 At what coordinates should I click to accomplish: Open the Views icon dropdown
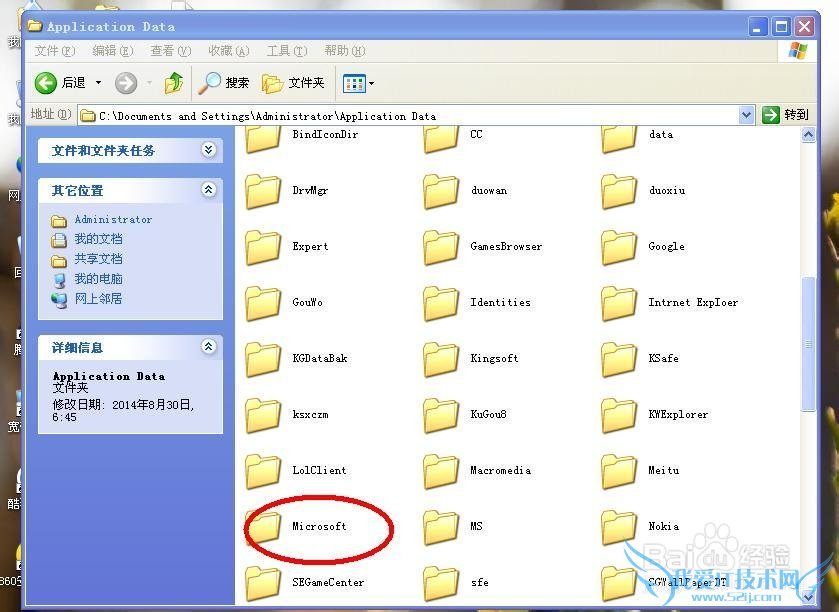point(358,83)
